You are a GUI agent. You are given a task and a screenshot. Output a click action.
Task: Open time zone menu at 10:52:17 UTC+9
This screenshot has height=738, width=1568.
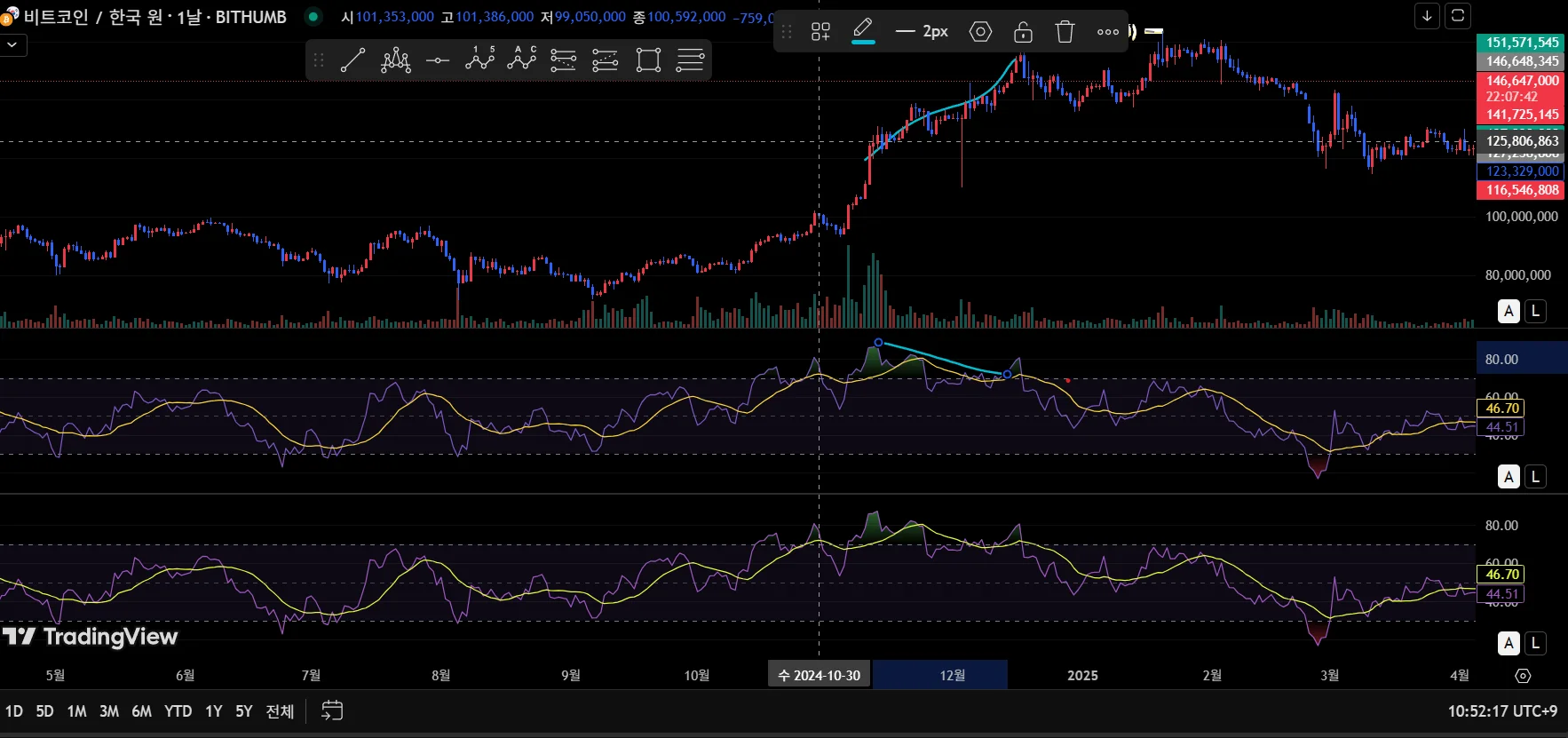[x=1502, y=711]
